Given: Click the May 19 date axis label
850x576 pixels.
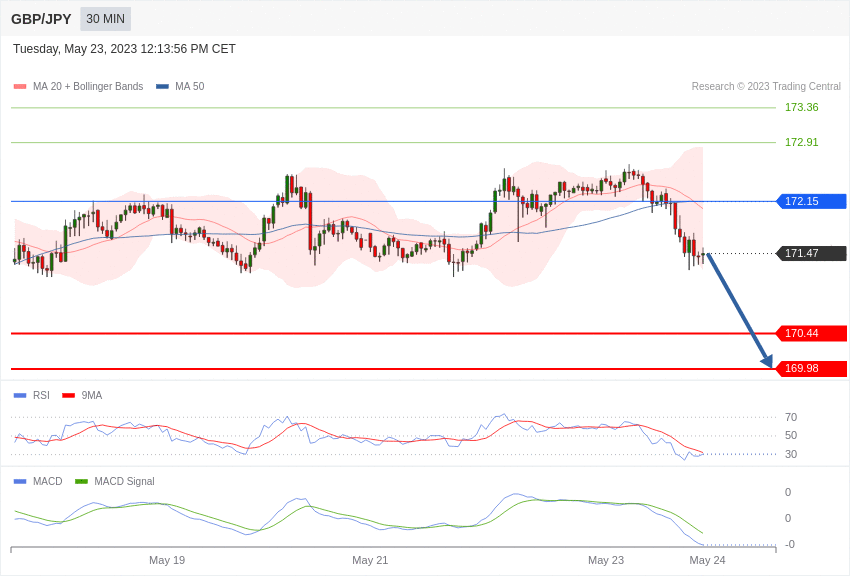Looking at the screenshot, I should click(167, 560).
